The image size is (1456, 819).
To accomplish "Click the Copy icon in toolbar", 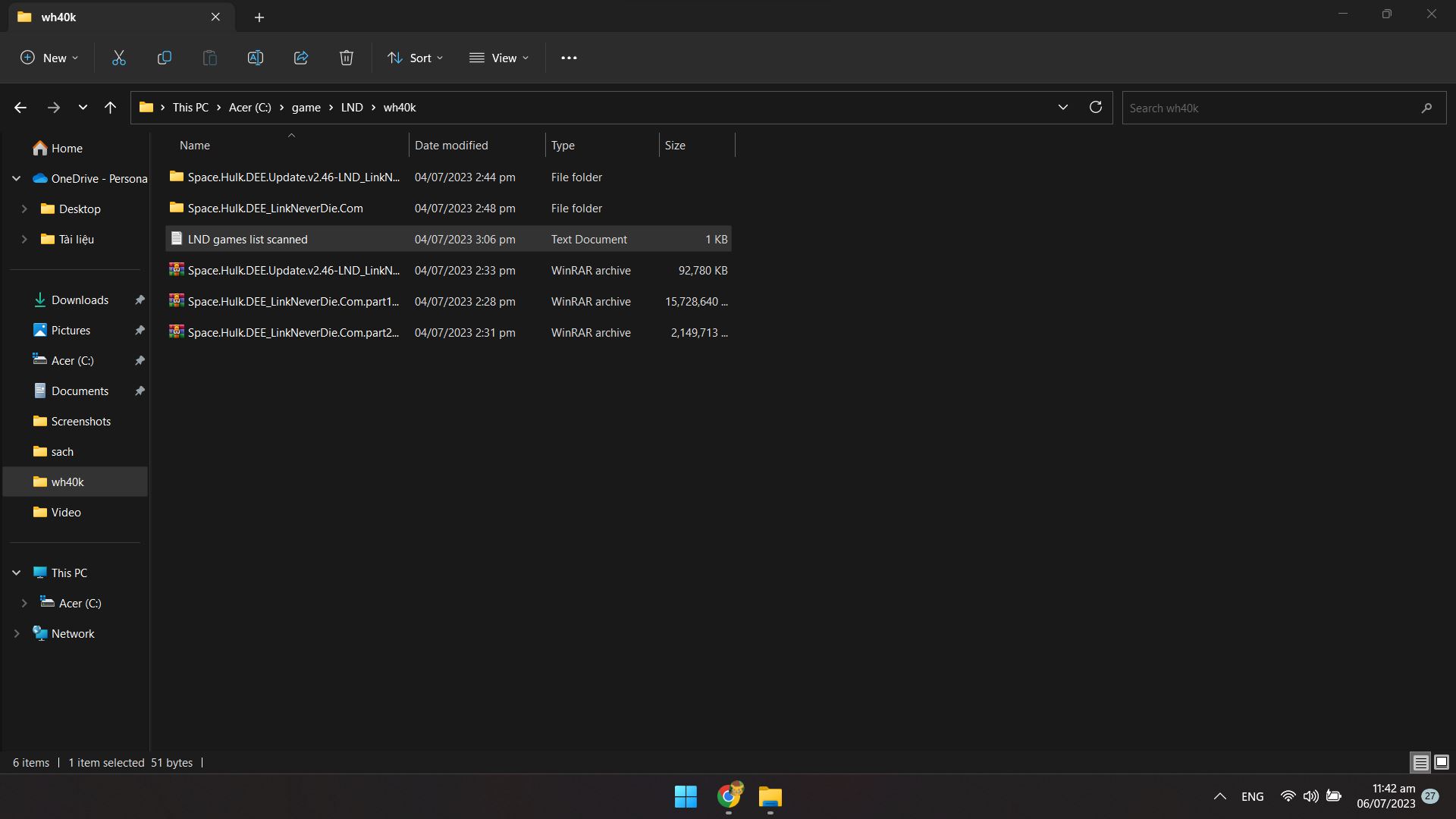I will click(164, 58).
